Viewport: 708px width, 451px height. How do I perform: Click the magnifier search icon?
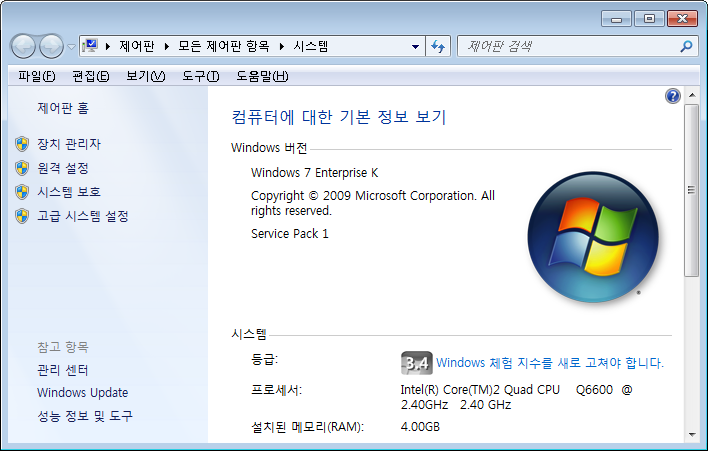[686, 46]
